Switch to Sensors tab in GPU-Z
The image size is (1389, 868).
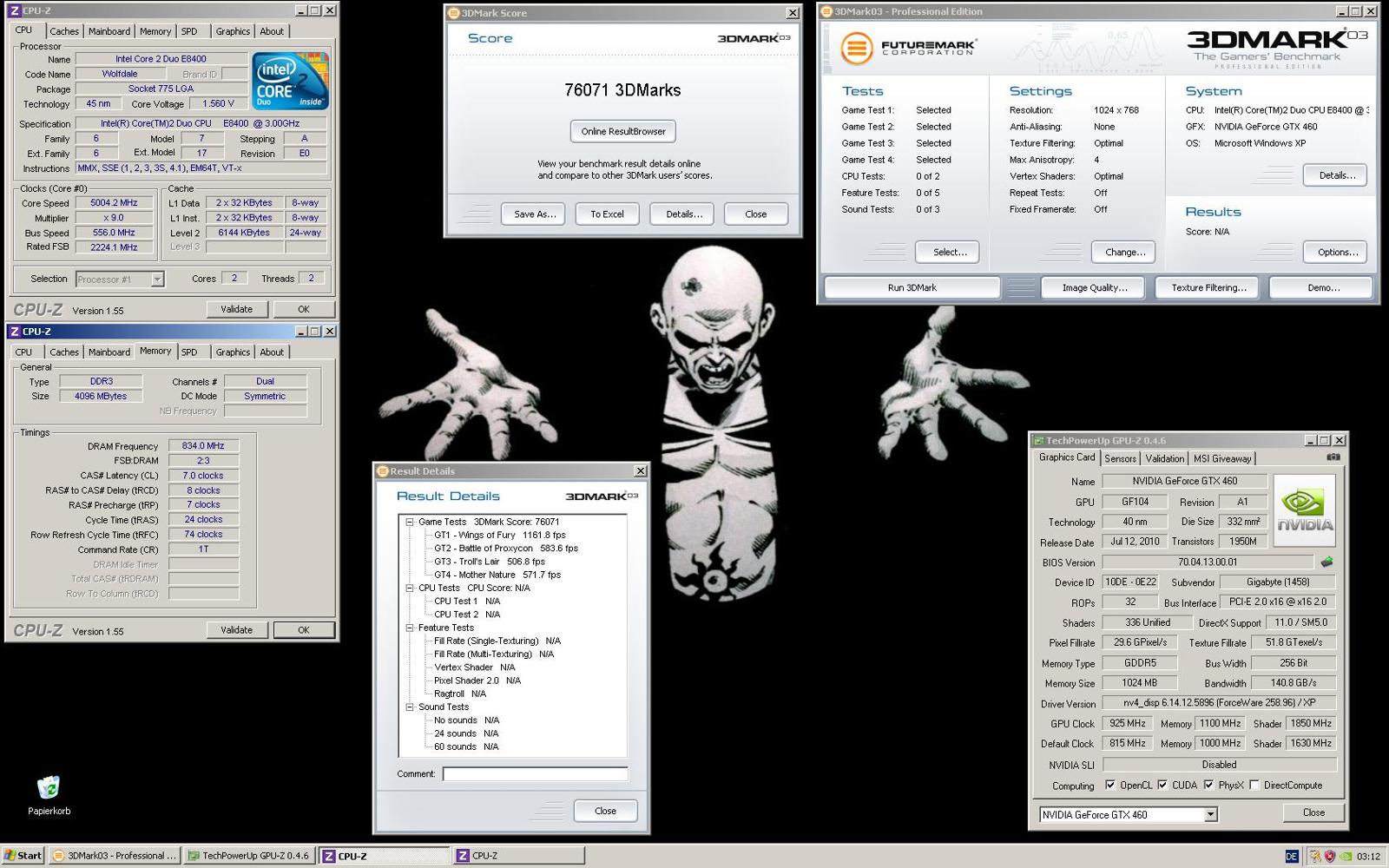pos(1120,458)
